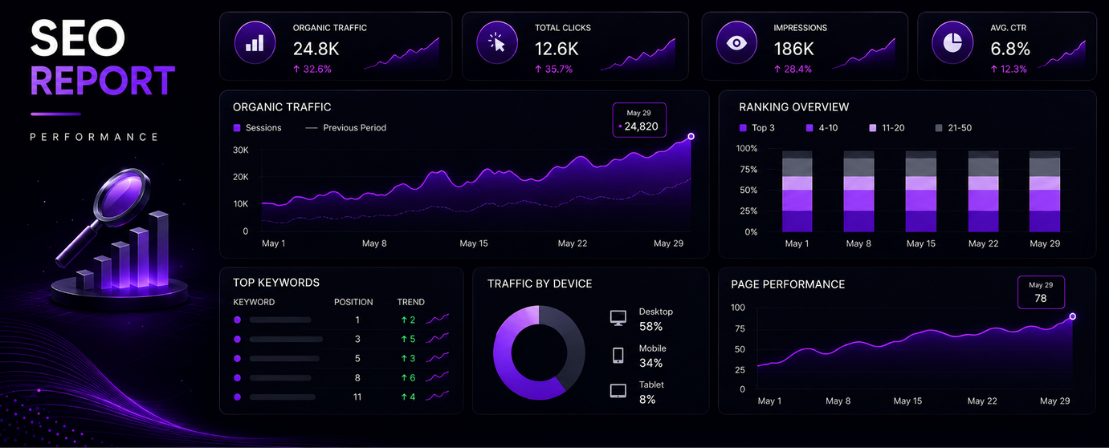Click the Desktop monitor icon
The width and height of the screenshot is (1109, 448).
(x=618, y=318)
